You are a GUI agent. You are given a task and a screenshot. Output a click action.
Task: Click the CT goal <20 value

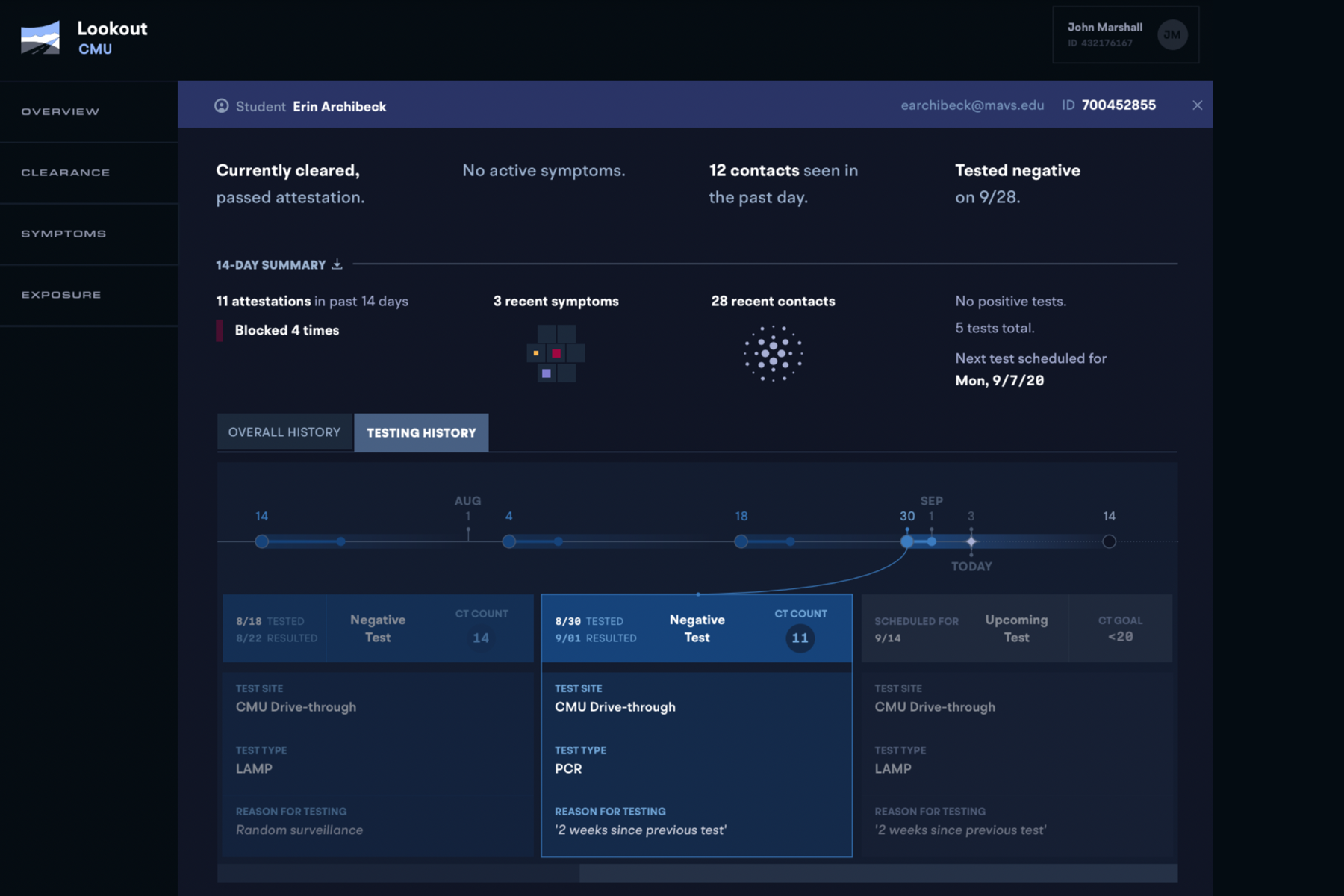pyautogui.click(x=1120, y=637)
